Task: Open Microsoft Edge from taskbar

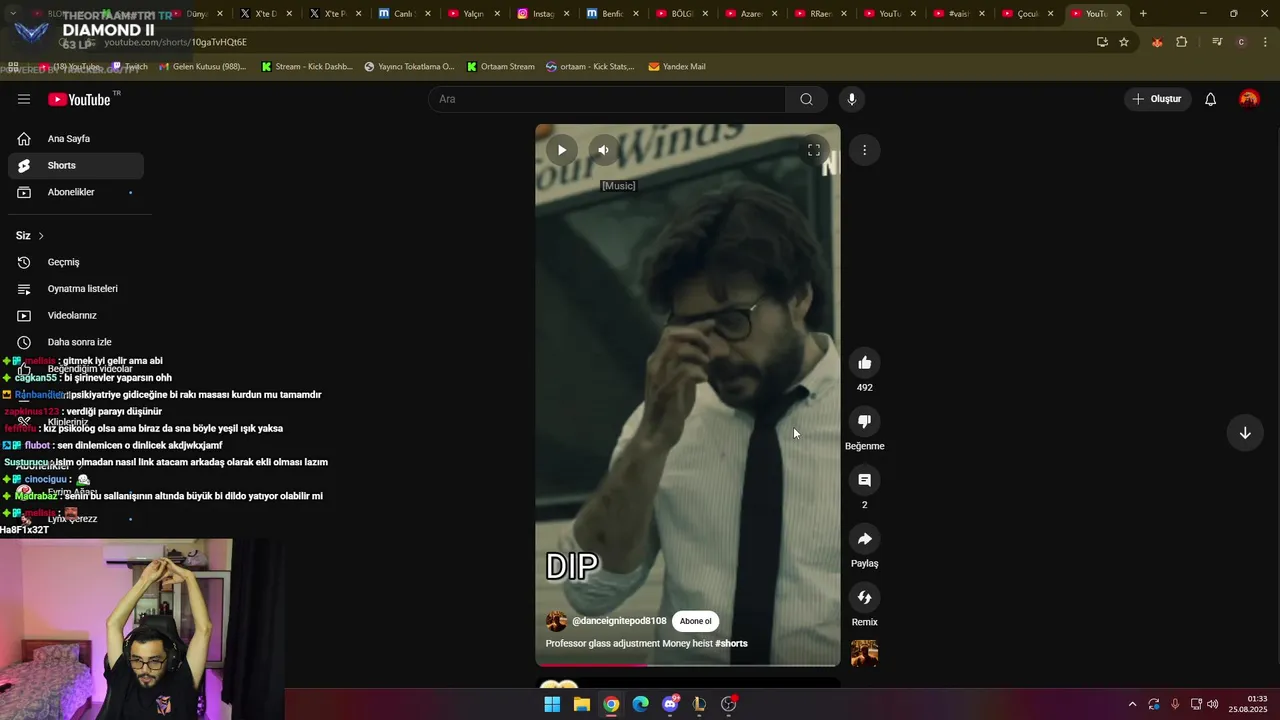Action: coord(640,704)
